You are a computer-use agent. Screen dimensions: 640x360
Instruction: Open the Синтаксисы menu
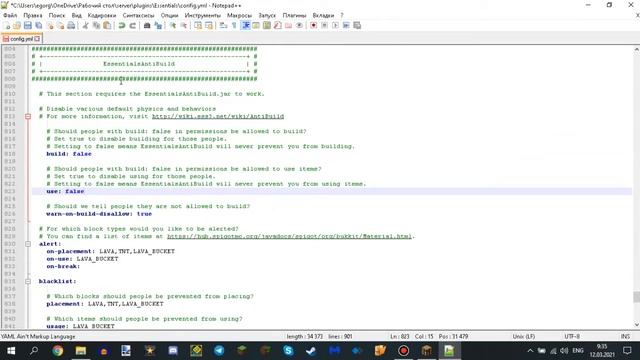coord(138,16)
